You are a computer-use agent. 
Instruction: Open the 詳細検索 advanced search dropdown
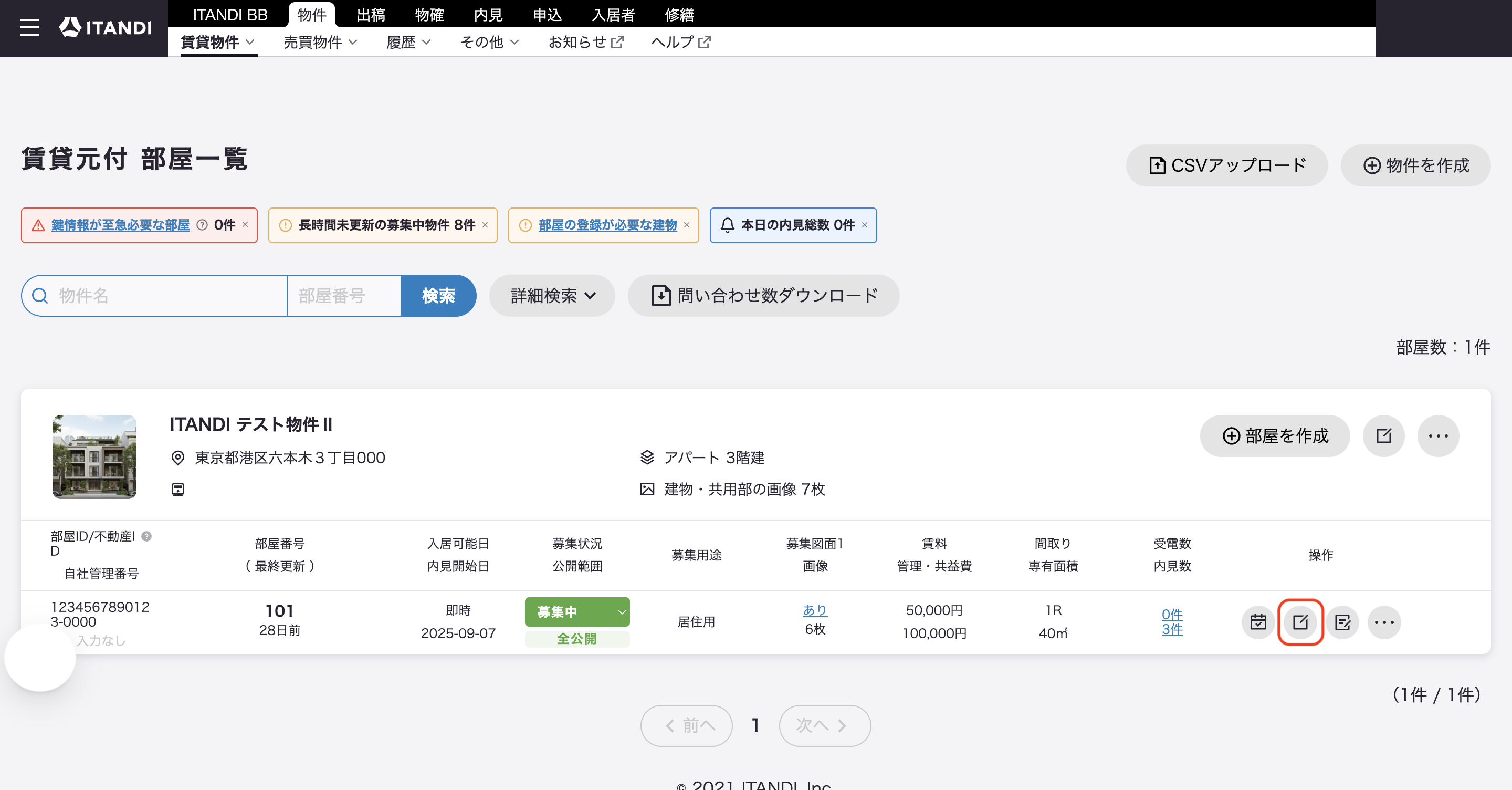[x=552, y=296]
